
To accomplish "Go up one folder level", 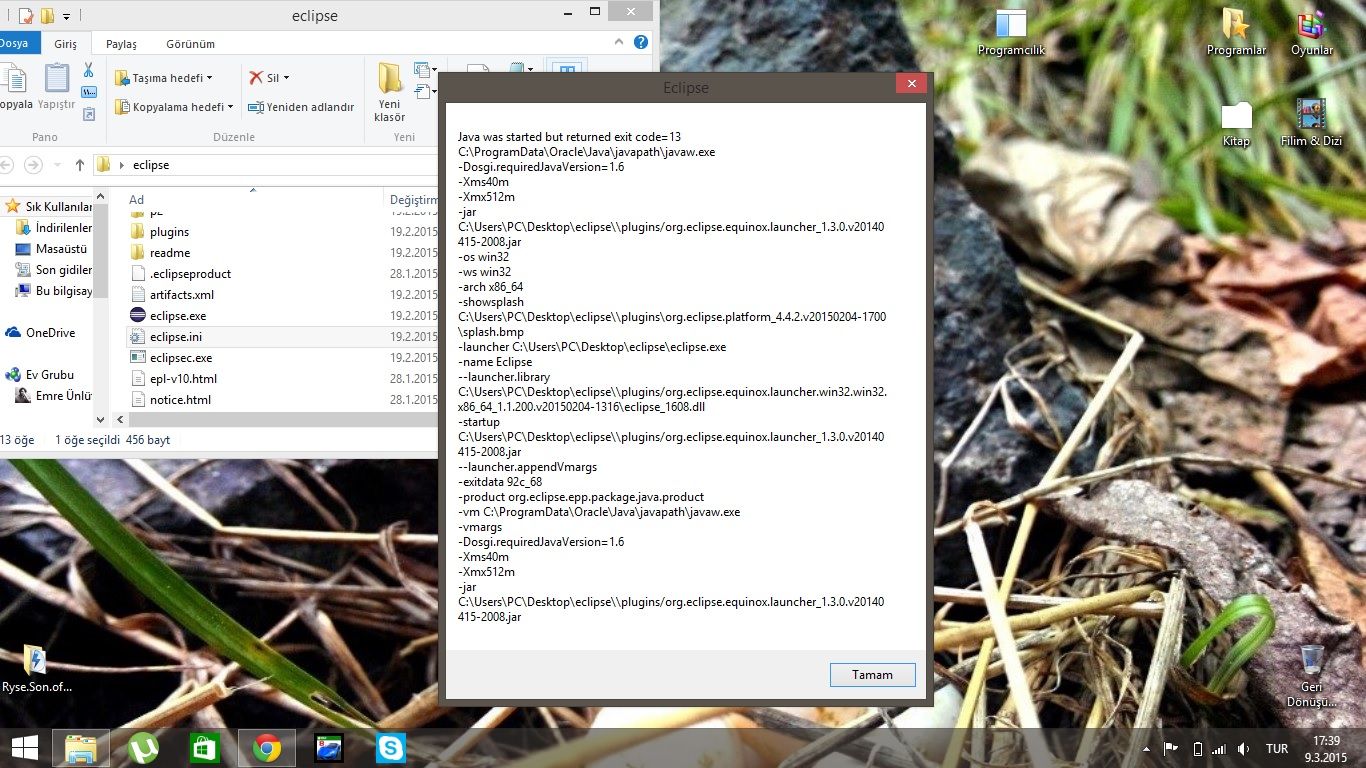I will pos(80,165).
